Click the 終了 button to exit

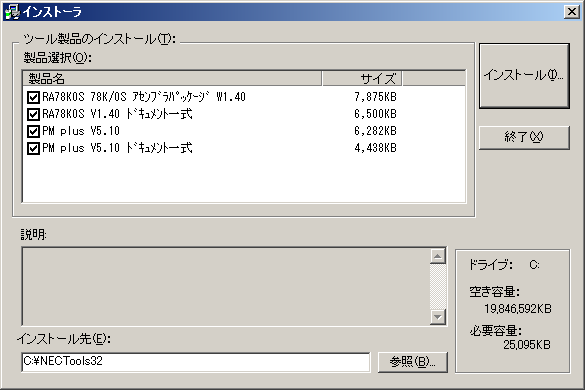(524, 137)
